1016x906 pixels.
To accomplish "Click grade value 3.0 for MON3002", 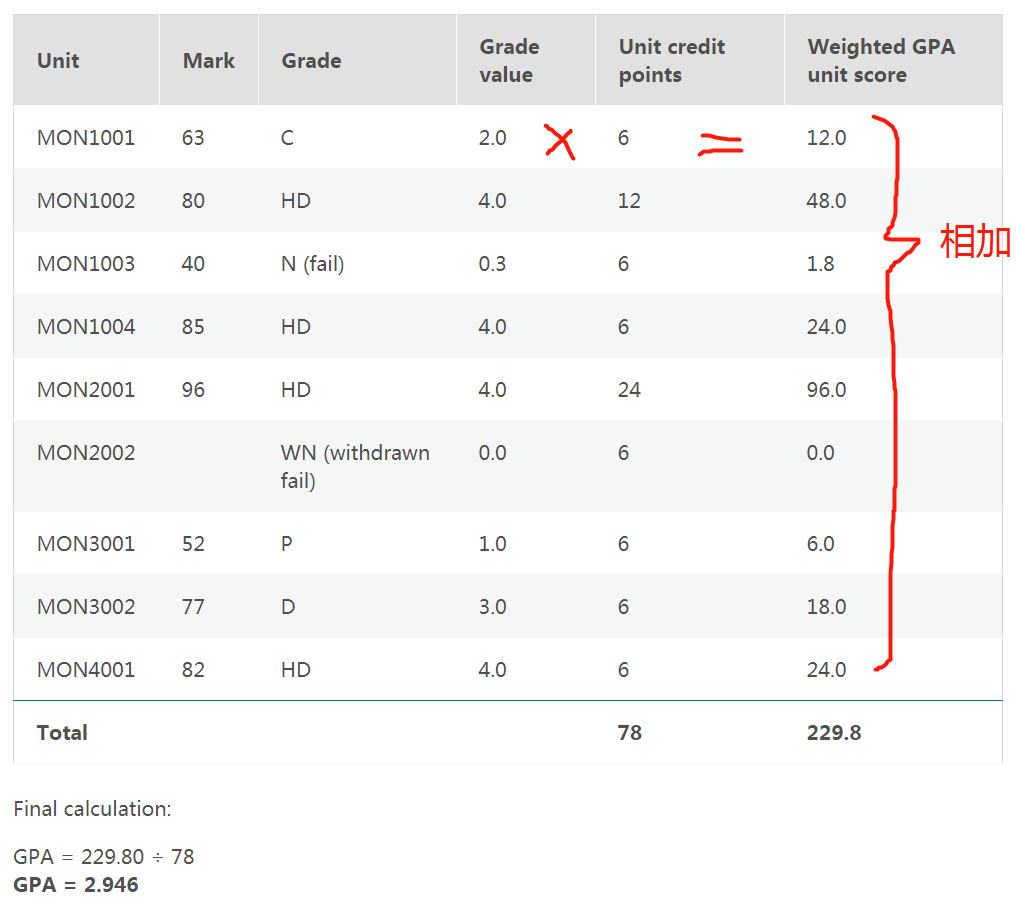I will 492,607.
